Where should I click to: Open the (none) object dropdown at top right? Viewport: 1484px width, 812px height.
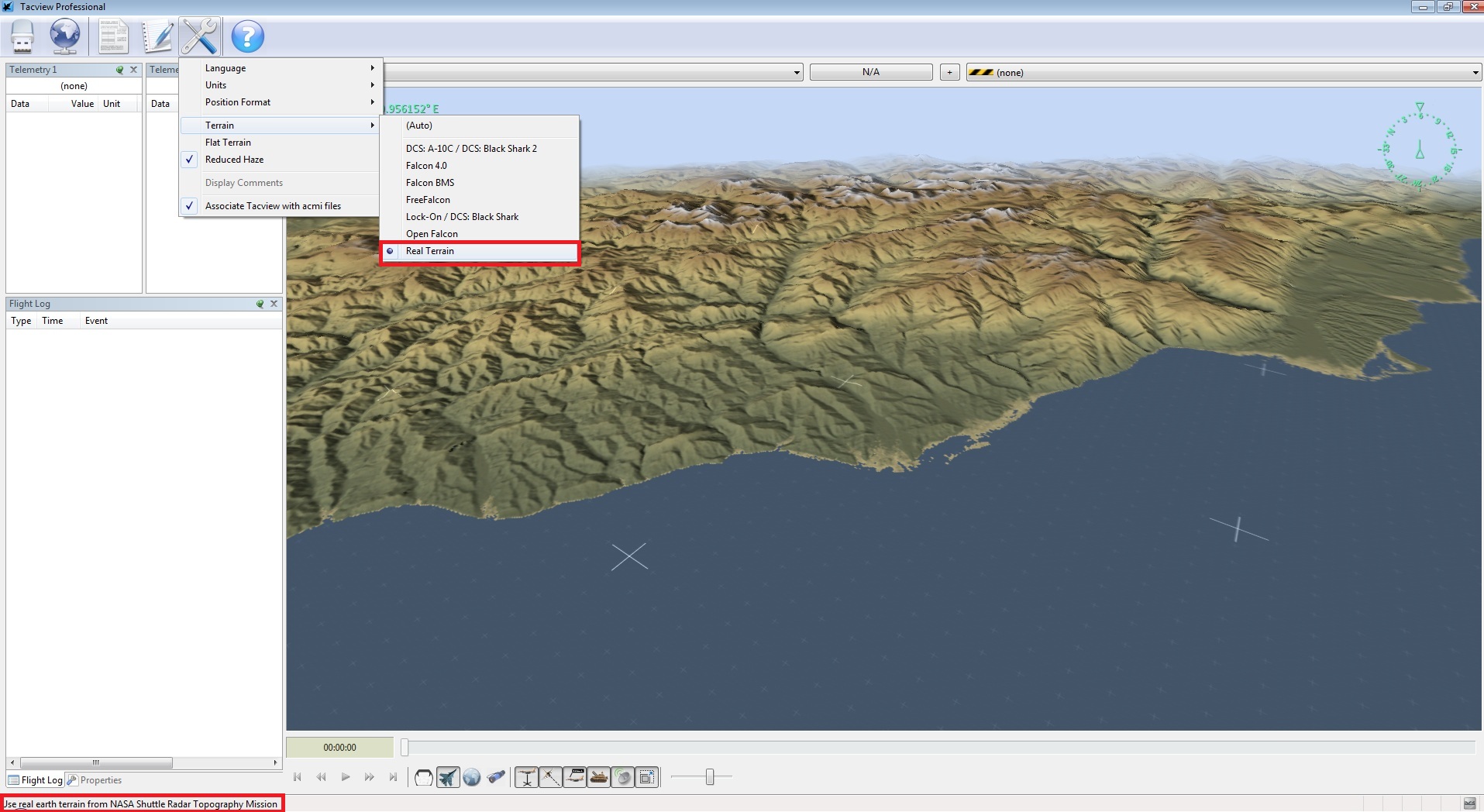(x=1224, y=72)
